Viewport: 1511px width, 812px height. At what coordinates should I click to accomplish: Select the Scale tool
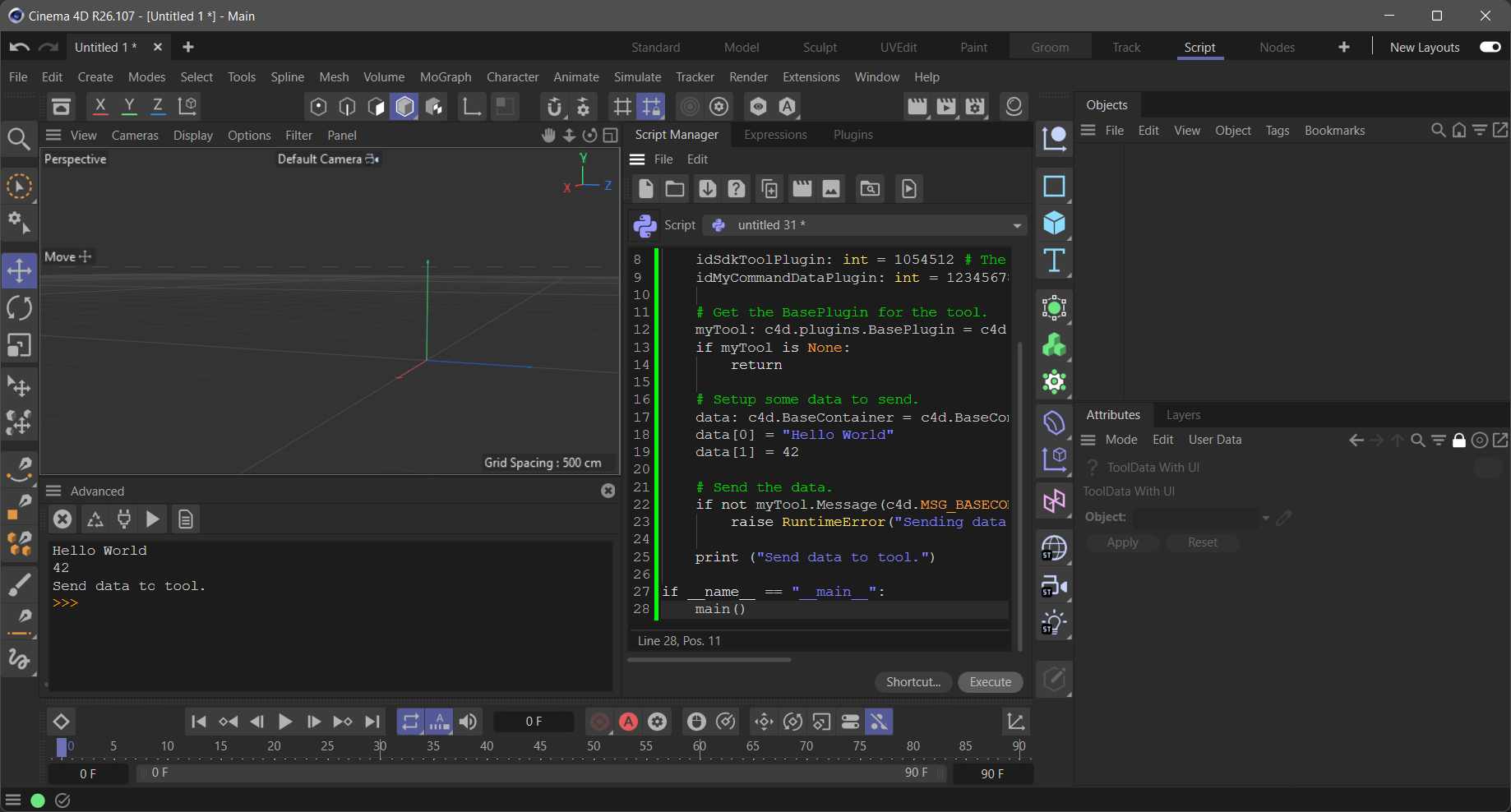[x=19, y=345]
